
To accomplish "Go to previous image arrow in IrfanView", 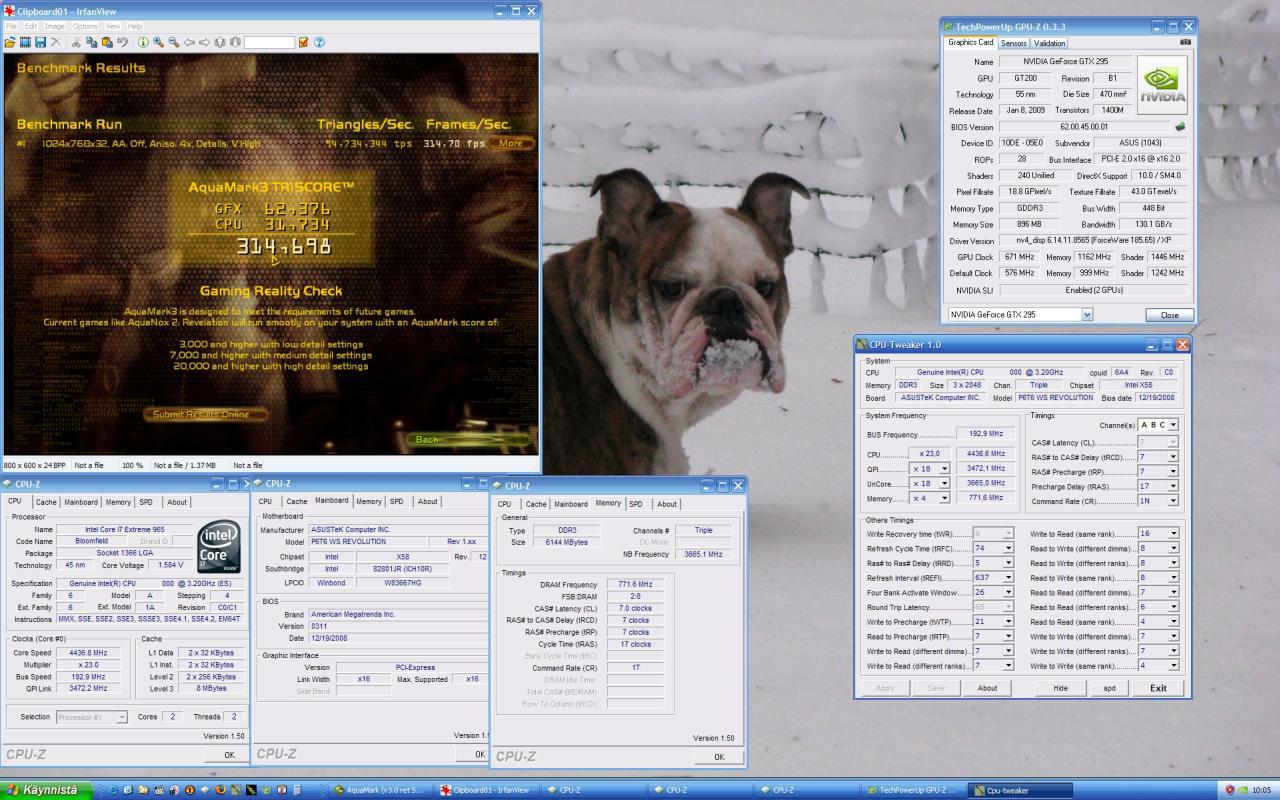I will [x=189, y=42].
